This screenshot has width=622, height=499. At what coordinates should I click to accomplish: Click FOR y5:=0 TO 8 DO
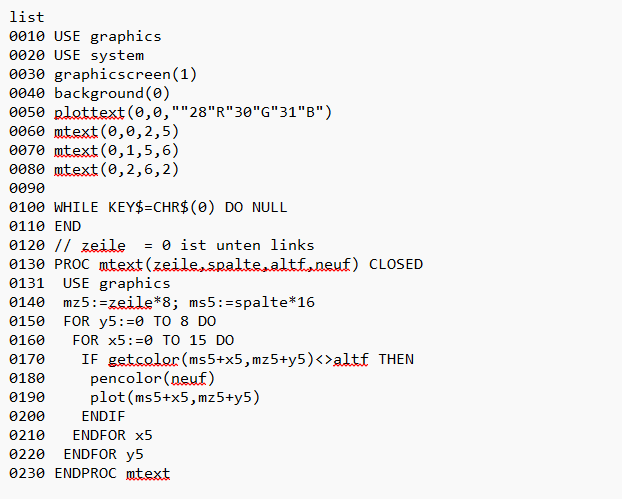(140, 321)
